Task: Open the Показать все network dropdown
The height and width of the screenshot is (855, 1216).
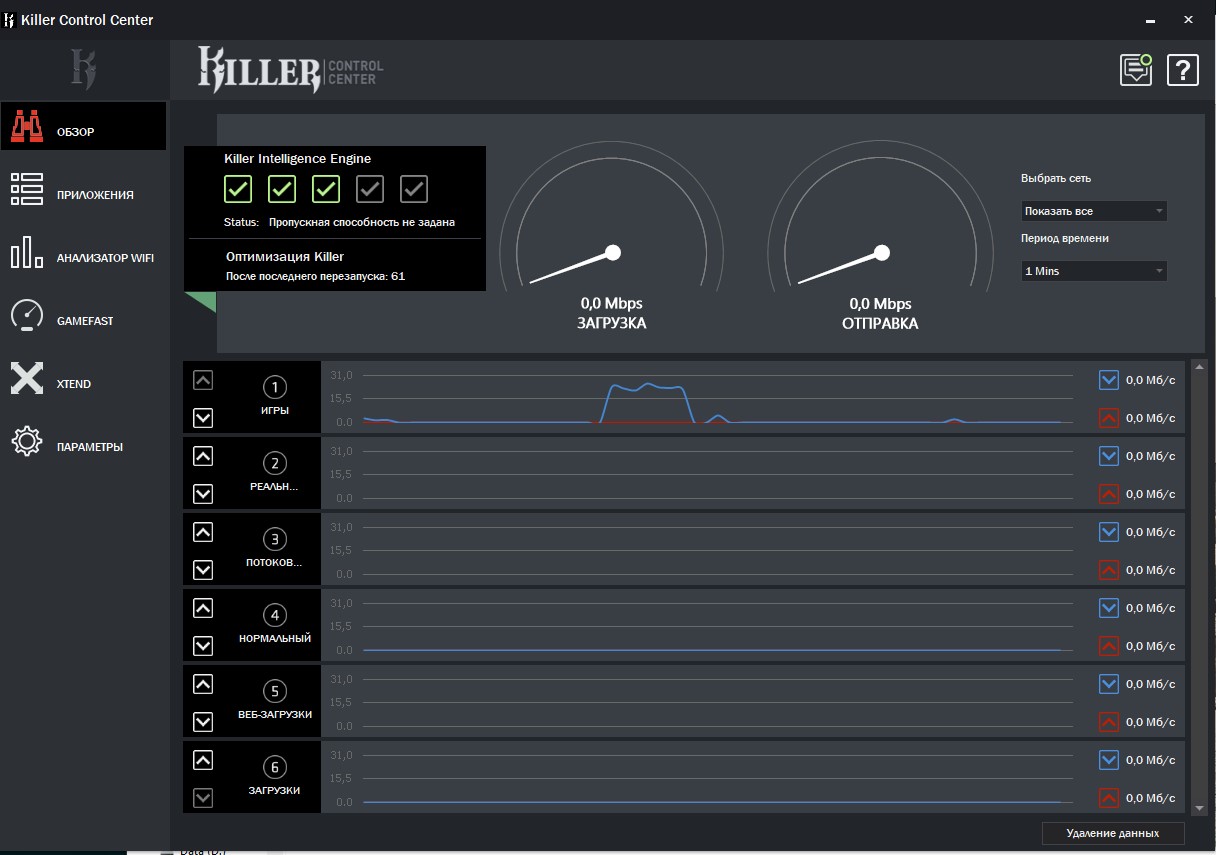Action: [1093, 211]
